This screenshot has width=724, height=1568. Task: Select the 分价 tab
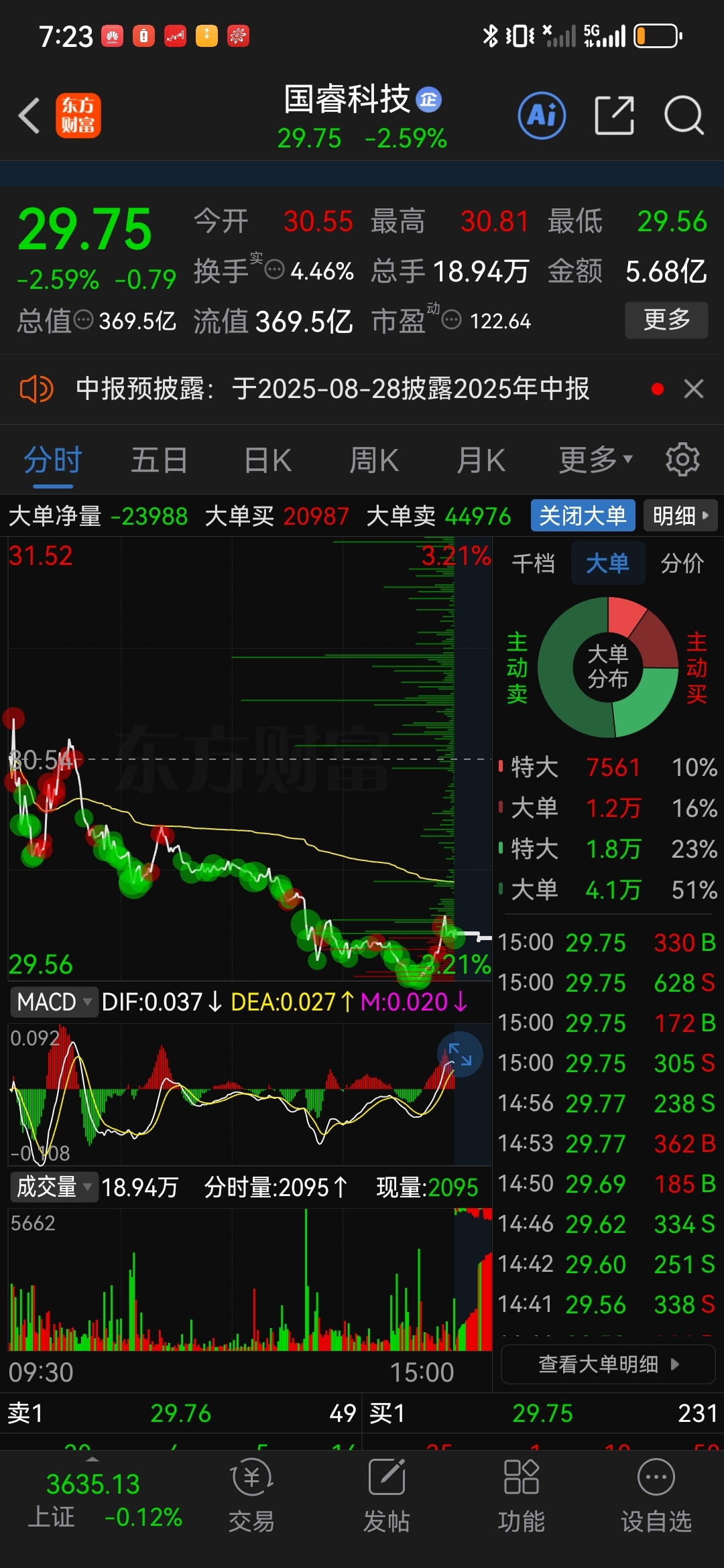682,563
